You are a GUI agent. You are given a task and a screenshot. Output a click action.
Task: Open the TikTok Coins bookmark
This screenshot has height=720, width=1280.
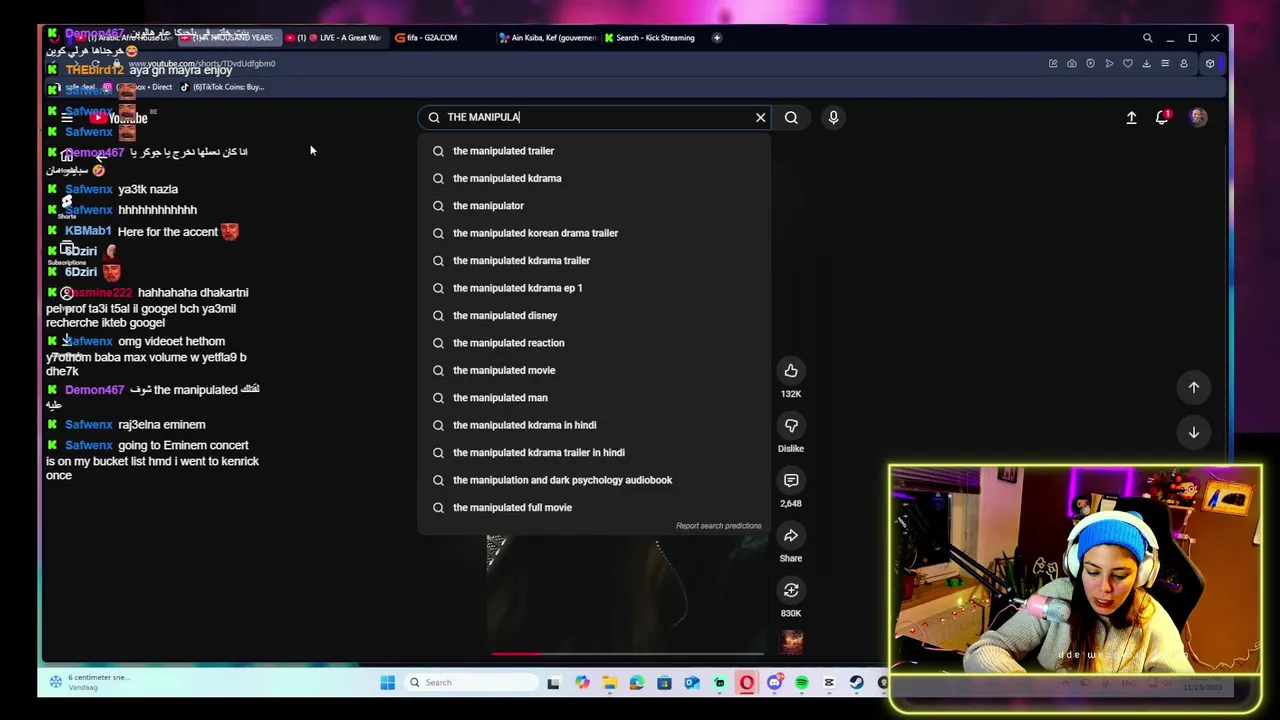pyautogui.click(x=222, y=87)
